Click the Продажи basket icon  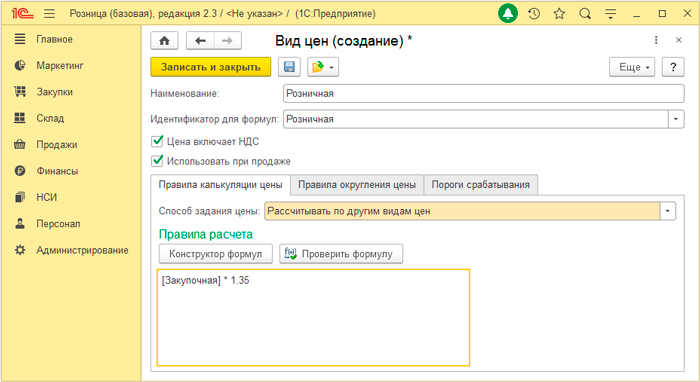20,144
